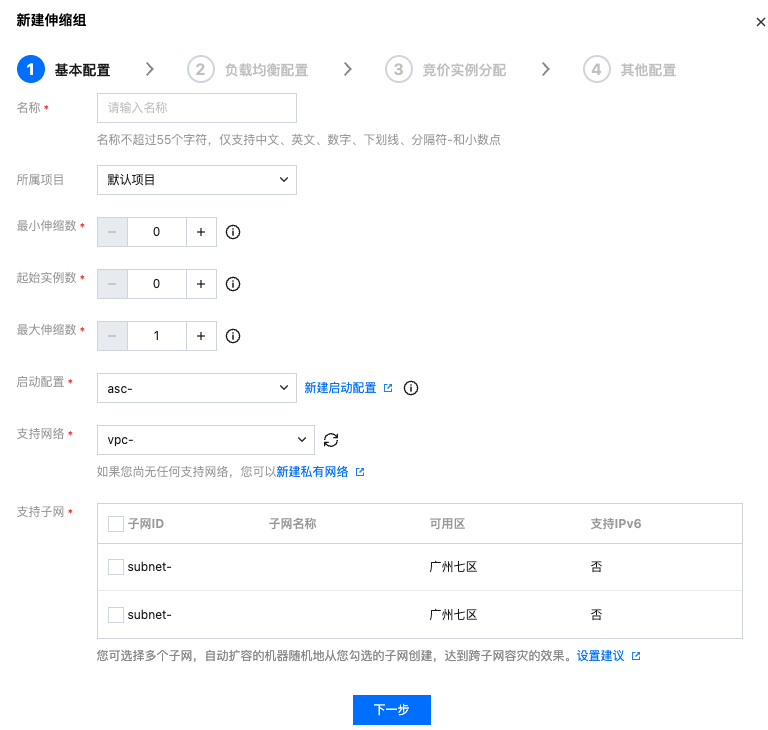Increase 起始实例数 with plus button
The width and height of the screenshot is (768, 730).
[x=201, y=284]
